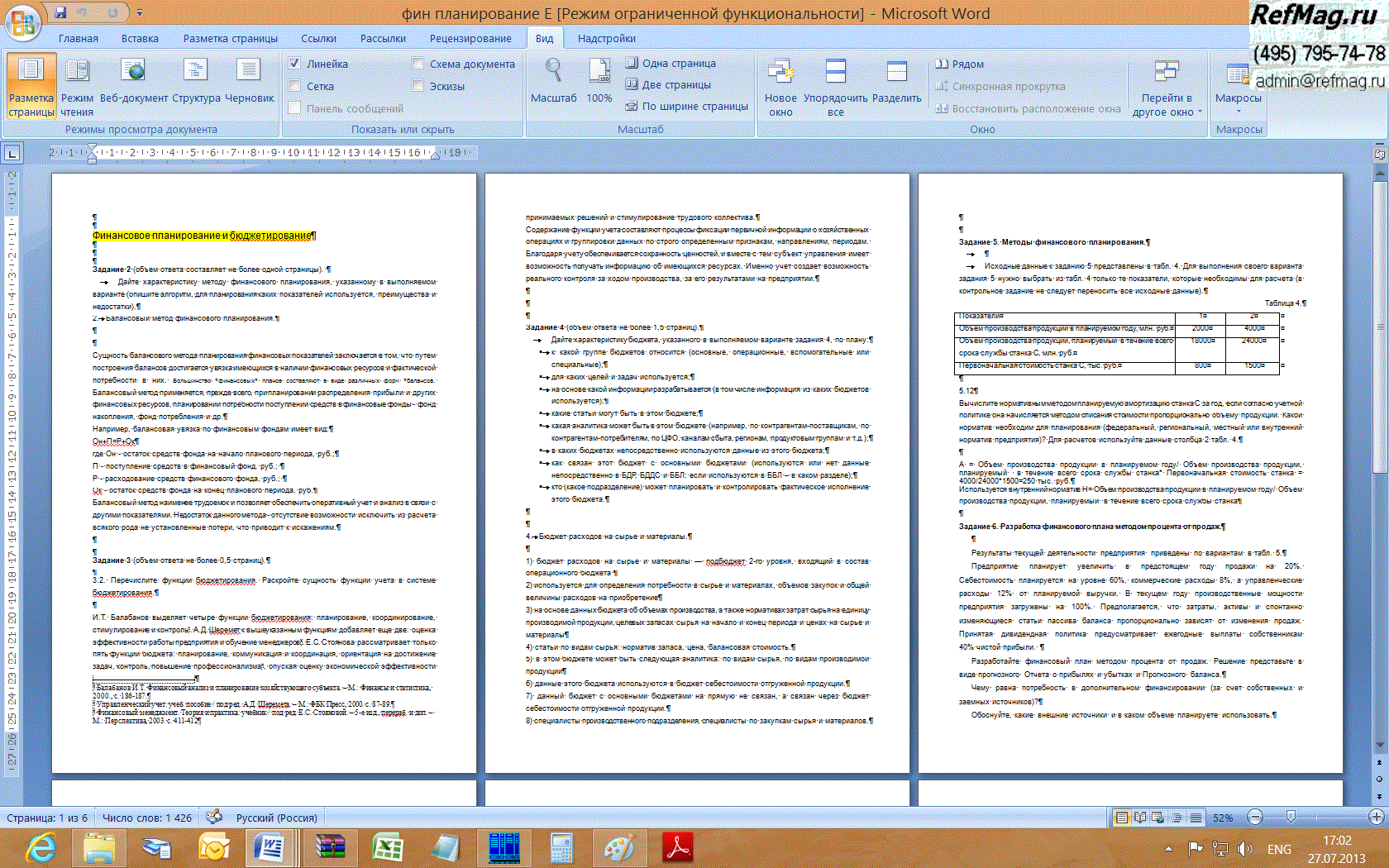This screenshot has width=1389, height=868.
Task: Click Разделить window icon
Action: 896,72
